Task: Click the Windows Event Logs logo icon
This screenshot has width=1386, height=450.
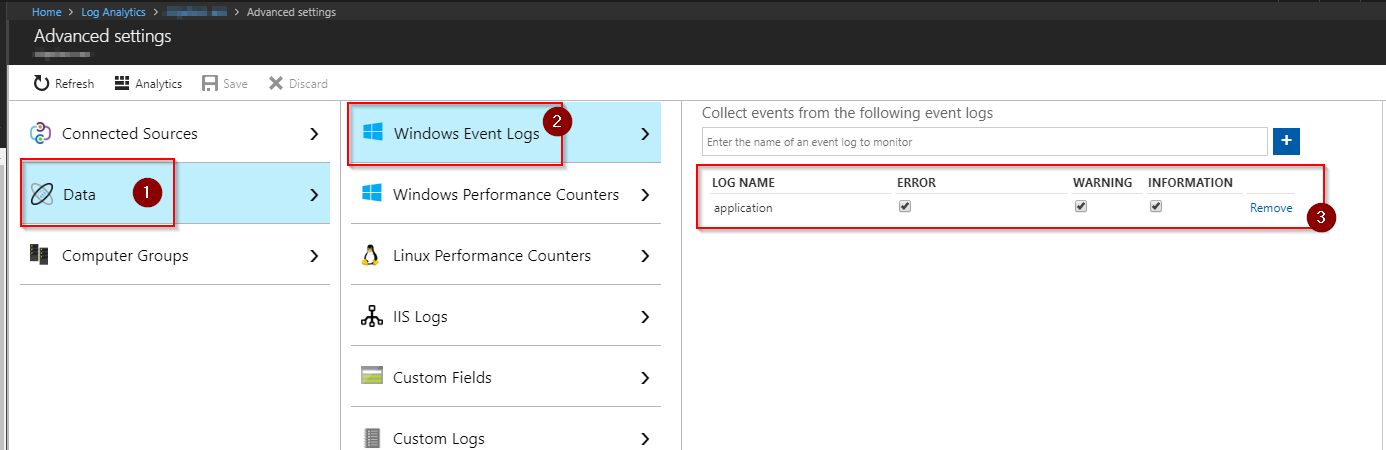Action: coord(372,133)
